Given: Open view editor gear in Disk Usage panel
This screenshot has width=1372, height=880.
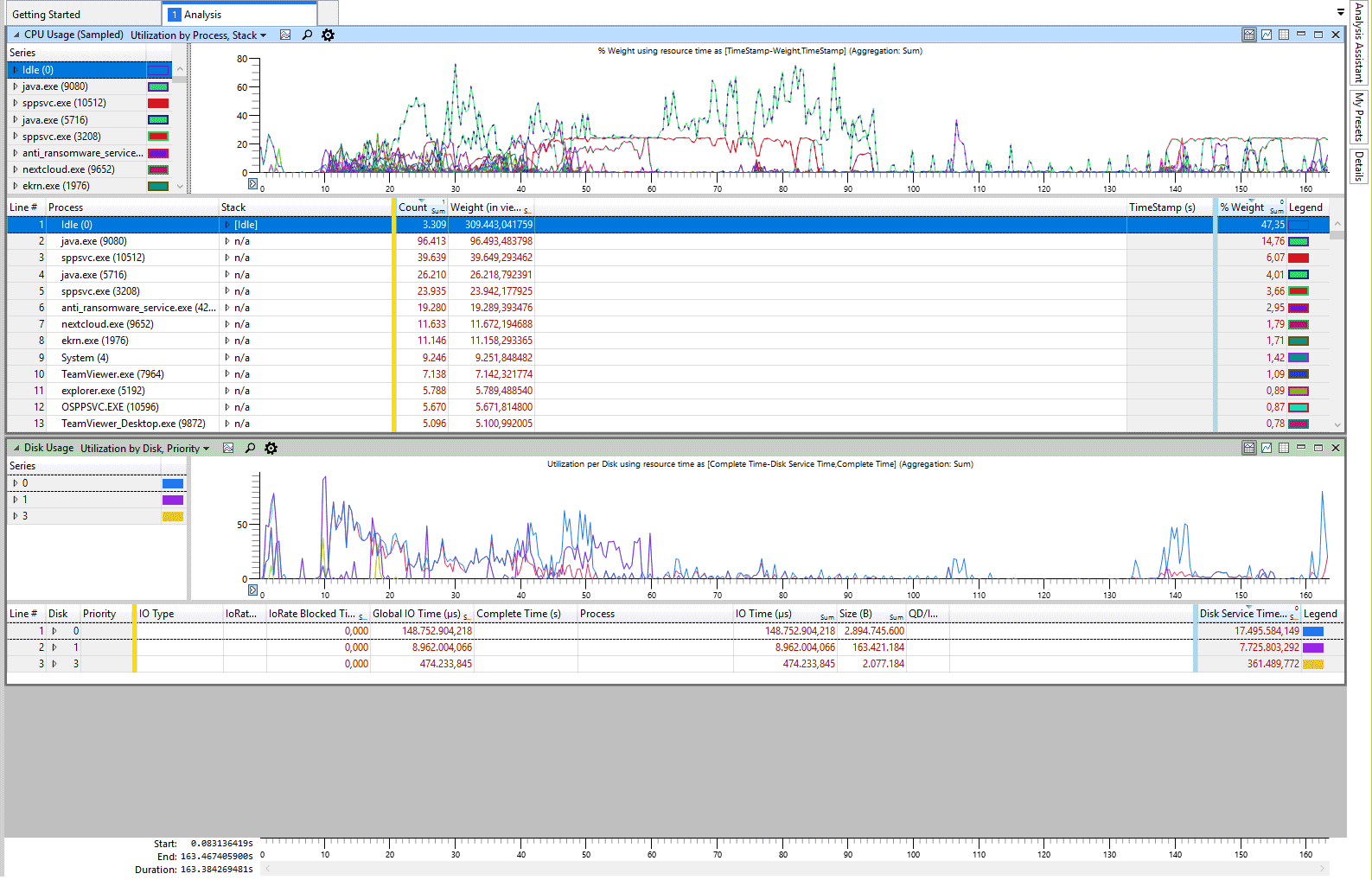Looking at the screenshot, I should pyautogui.click(x=271, y=449).
